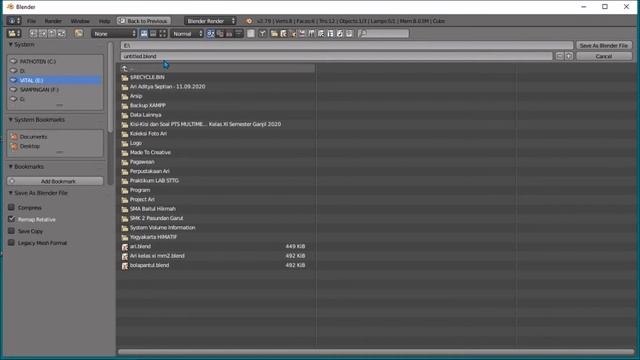640x360 pixels.
Task: Toggle the text files filter
Action: pos(349,33)
